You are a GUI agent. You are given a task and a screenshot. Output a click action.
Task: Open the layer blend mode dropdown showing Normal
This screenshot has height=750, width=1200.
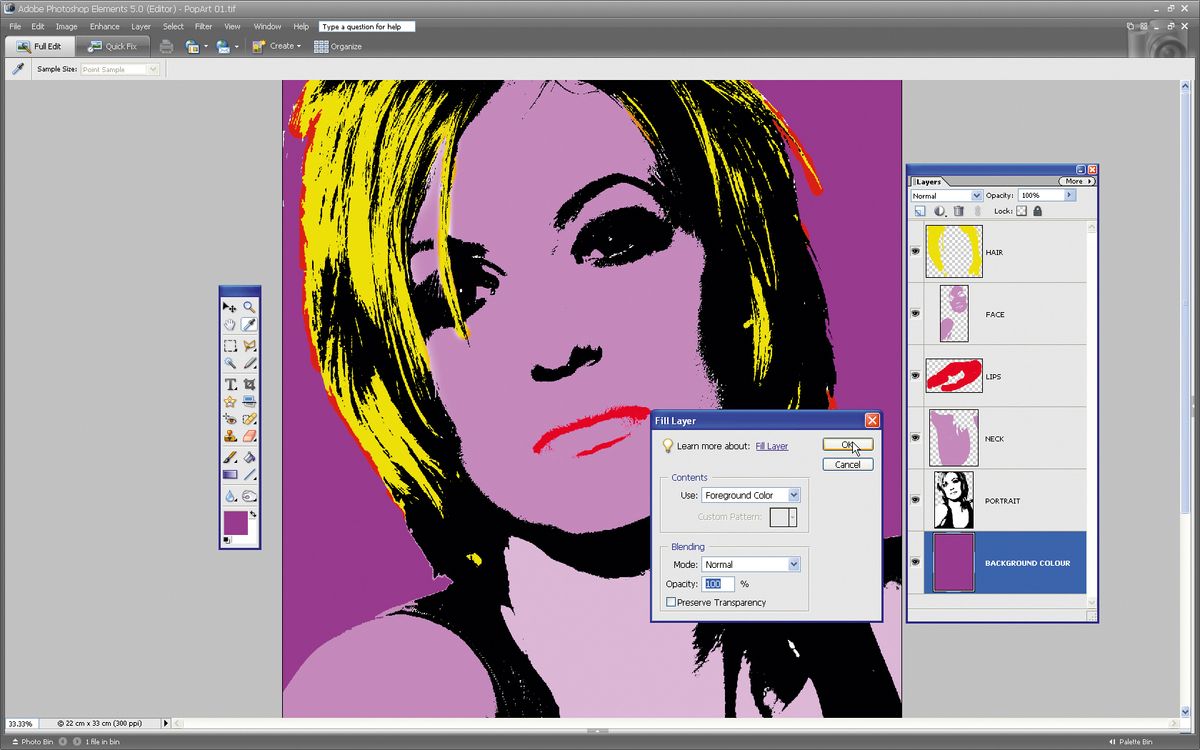(975, 194)
